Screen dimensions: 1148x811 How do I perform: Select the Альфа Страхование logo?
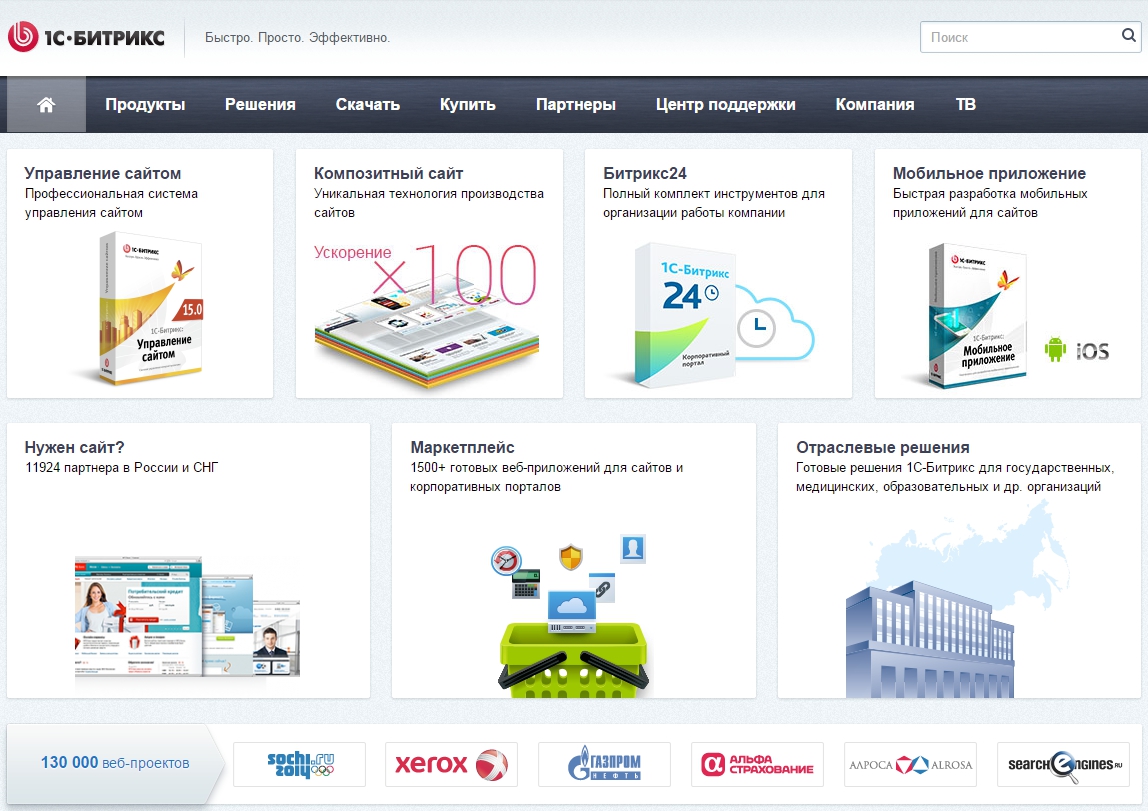pyautogui.click(x=757, y=765)
